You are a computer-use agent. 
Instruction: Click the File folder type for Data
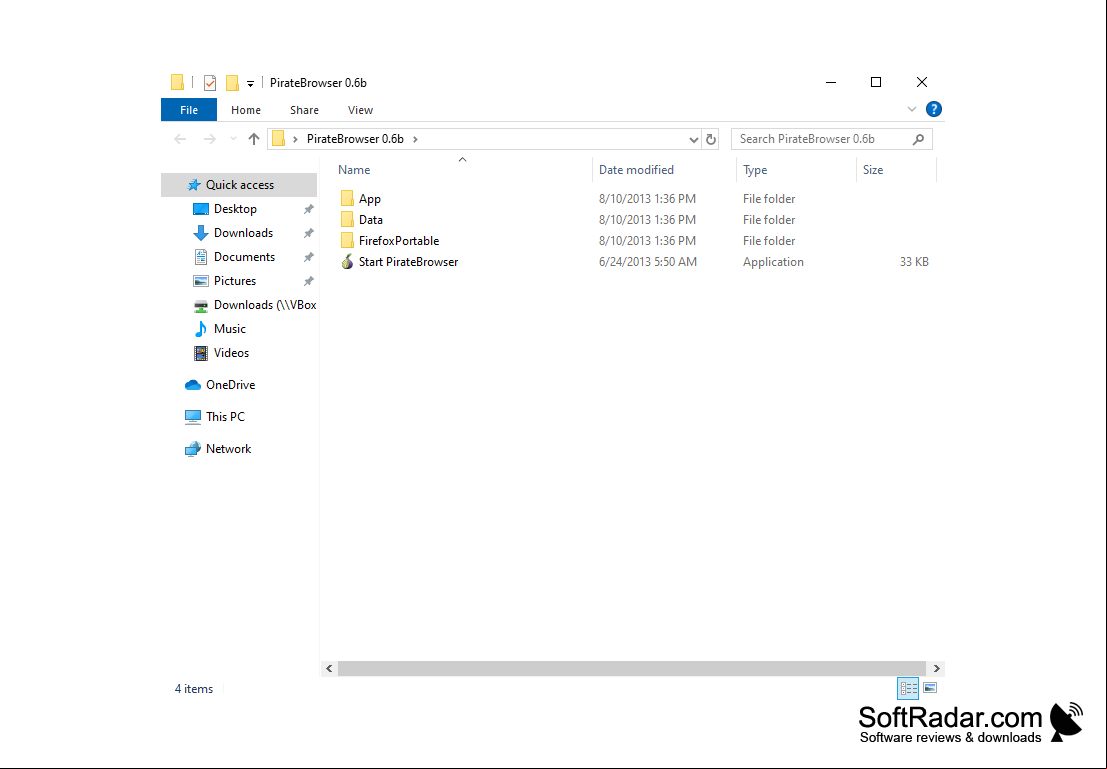coord(769,220)
